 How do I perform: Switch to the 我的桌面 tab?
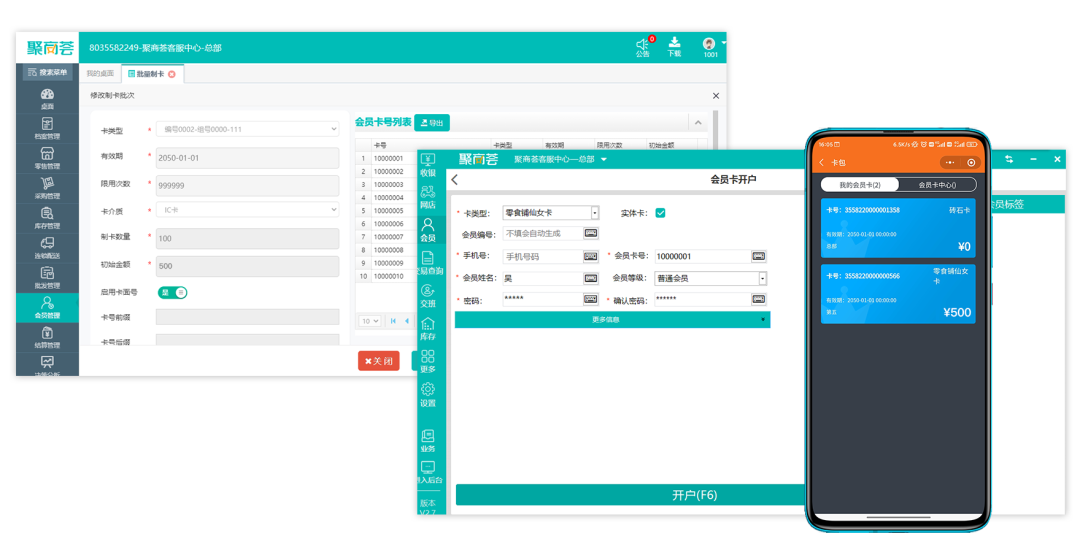100,74
